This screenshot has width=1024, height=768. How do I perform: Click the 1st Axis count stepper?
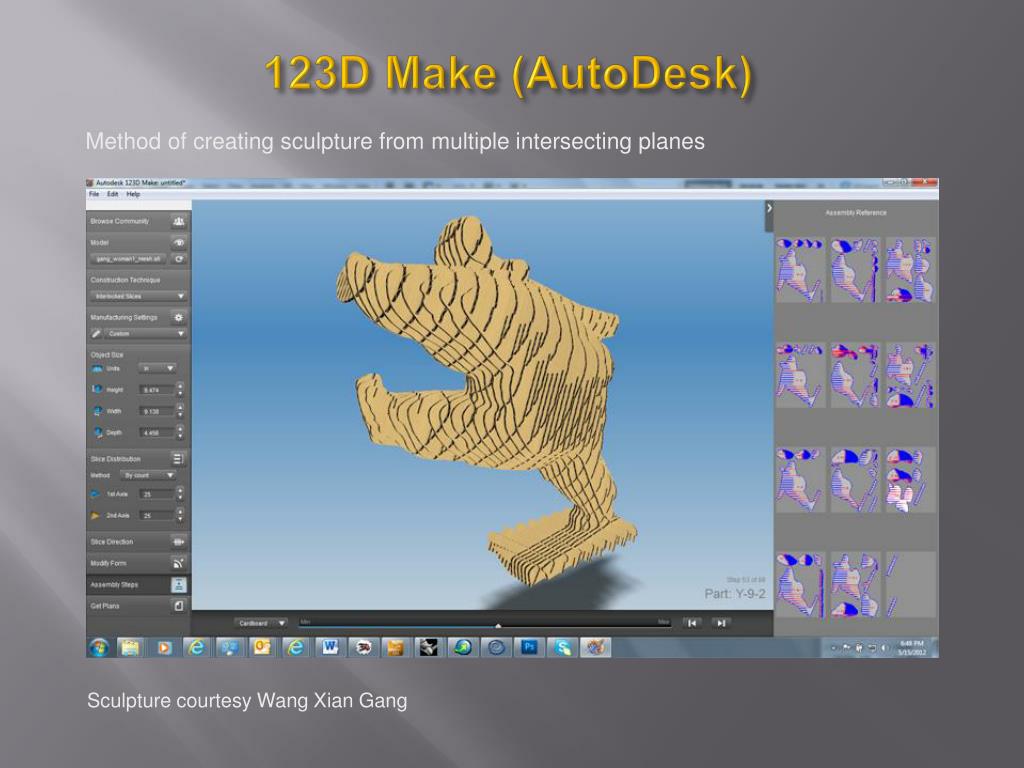pyautogui.click(x=180, y=494)
